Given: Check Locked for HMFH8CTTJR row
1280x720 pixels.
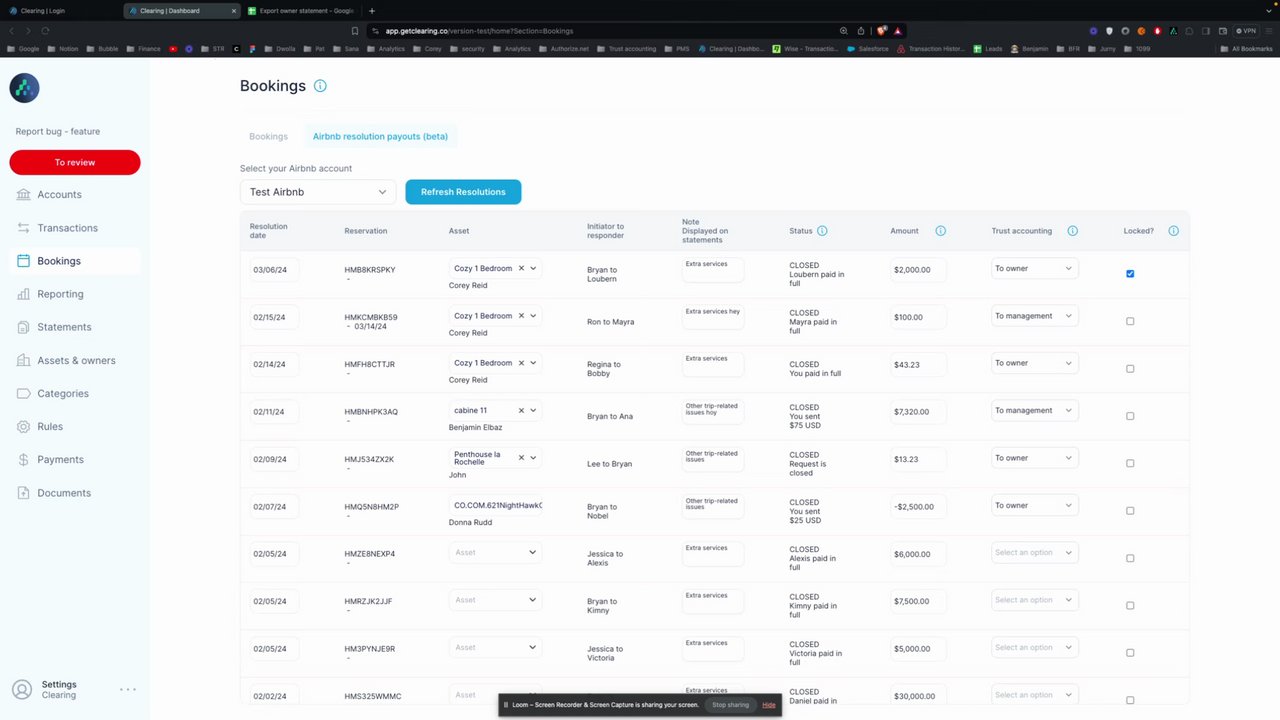Looking at the screenshot, I should tap(1130, 368).
